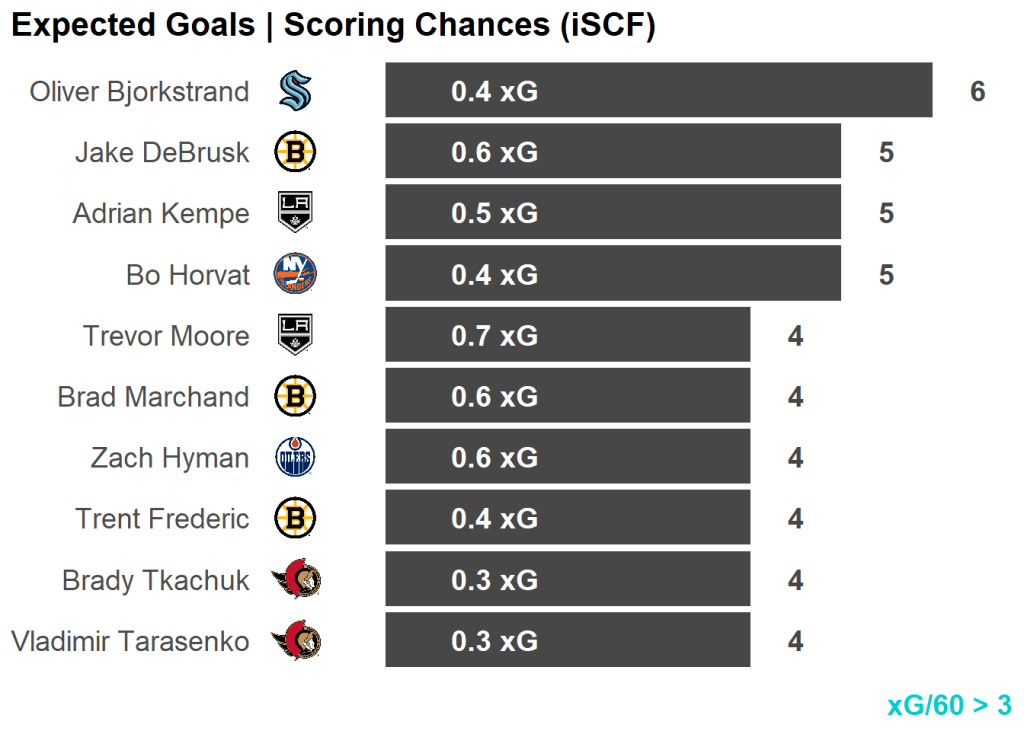Select the Brad Marchand name label

153,397
